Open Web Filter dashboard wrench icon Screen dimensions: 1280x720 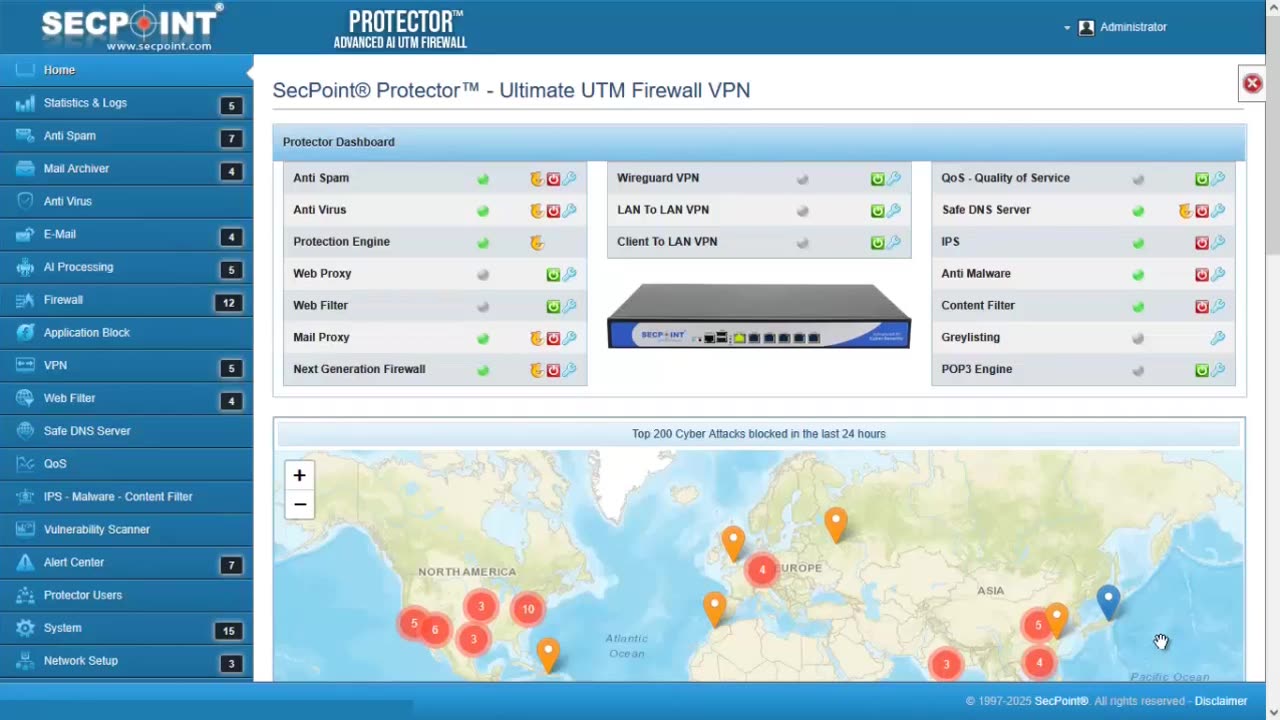coord(569,307)
